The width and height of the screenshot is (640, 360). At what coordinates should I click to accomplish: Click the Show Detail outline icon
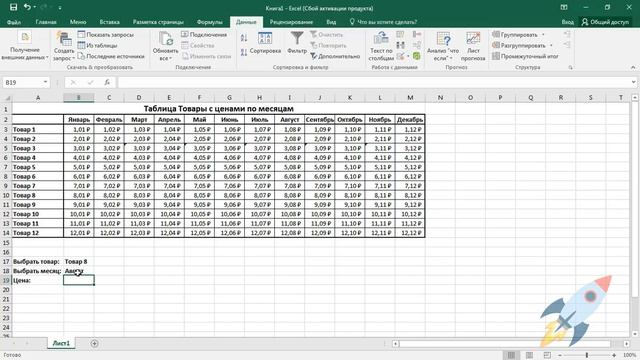click(567, 35)
